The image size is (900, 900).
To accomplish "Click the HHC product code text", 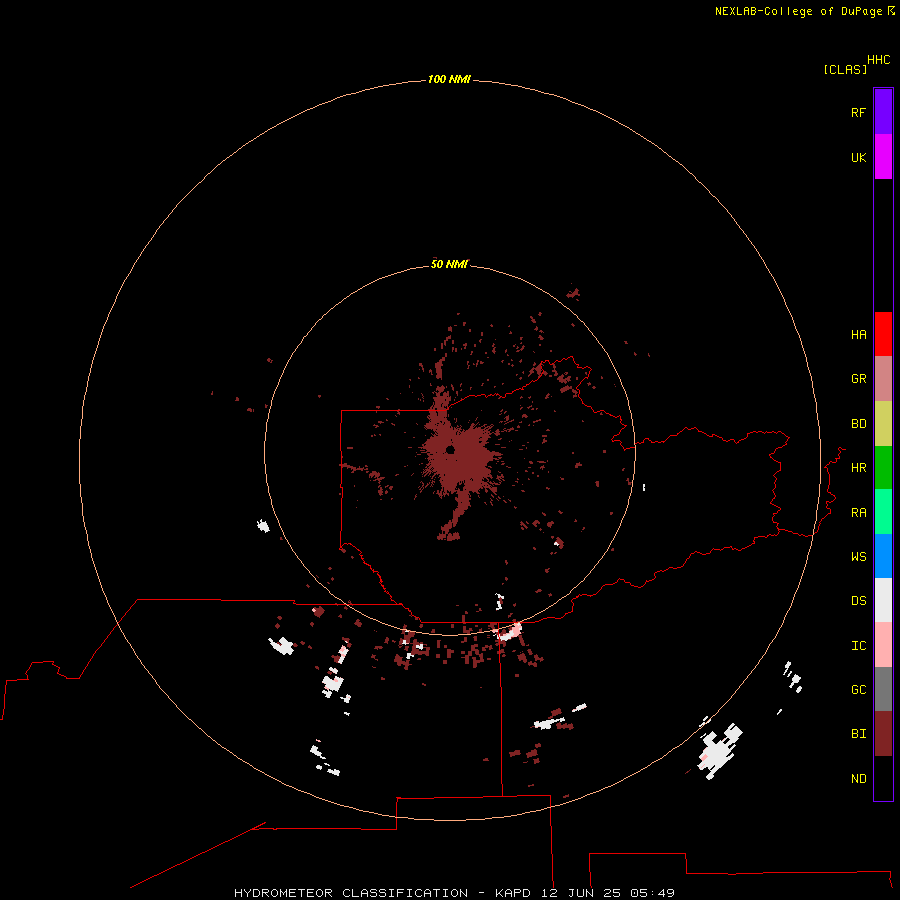I will pyautogui.click(x=878, y=60).
